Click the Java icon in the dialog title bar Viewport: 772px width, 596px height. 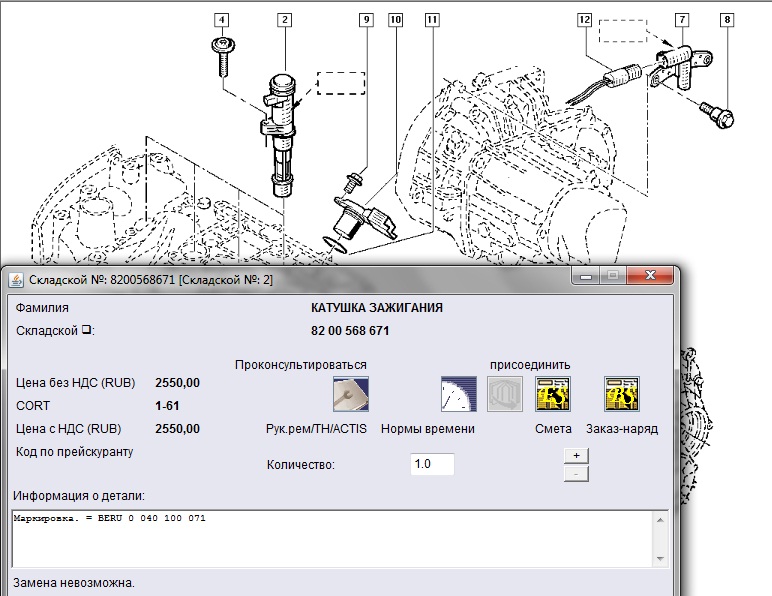click(15, 278)
